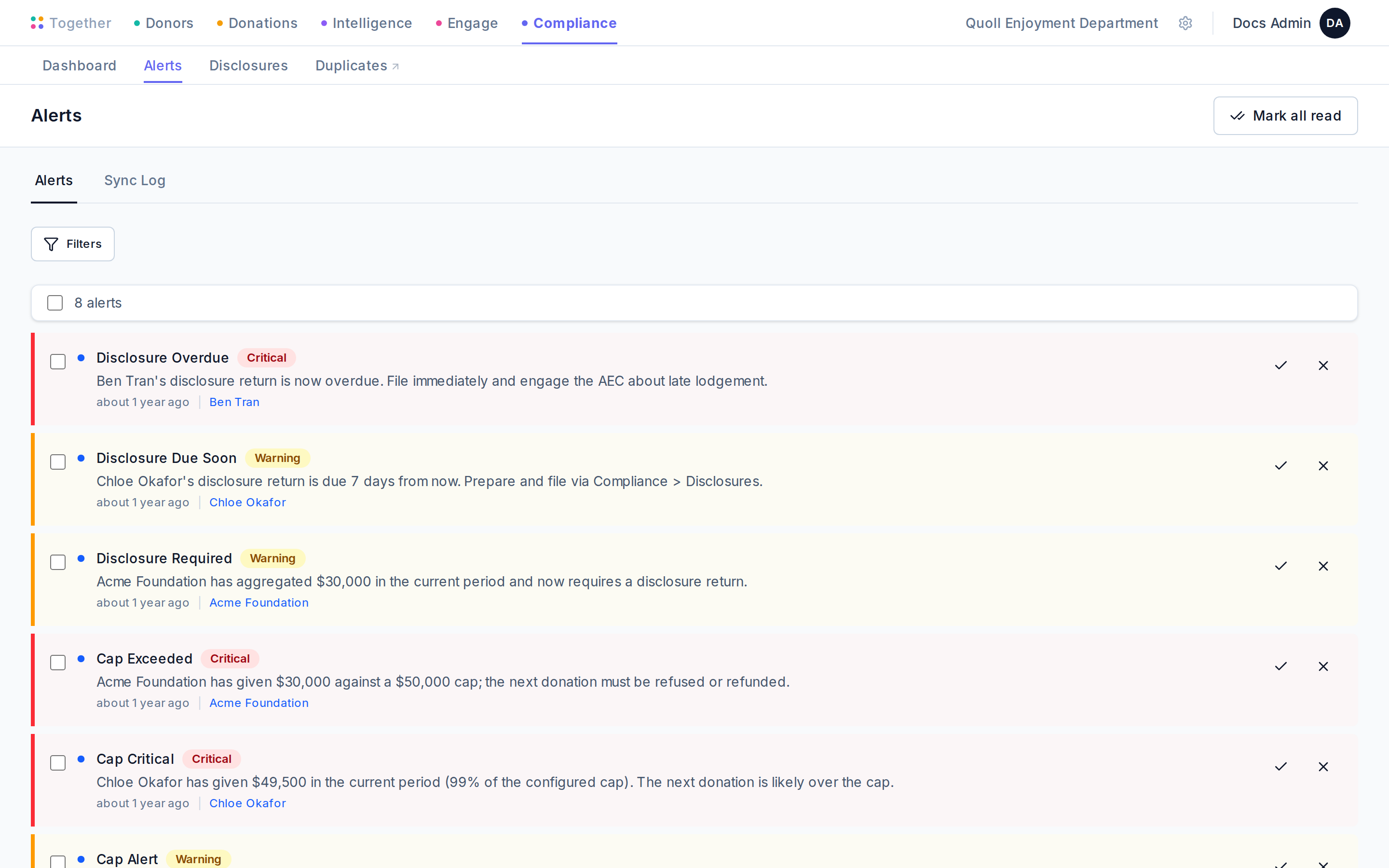
Task: Dismiss the Disclosure Overdue alert
Action: click(x=1323, y=366)
